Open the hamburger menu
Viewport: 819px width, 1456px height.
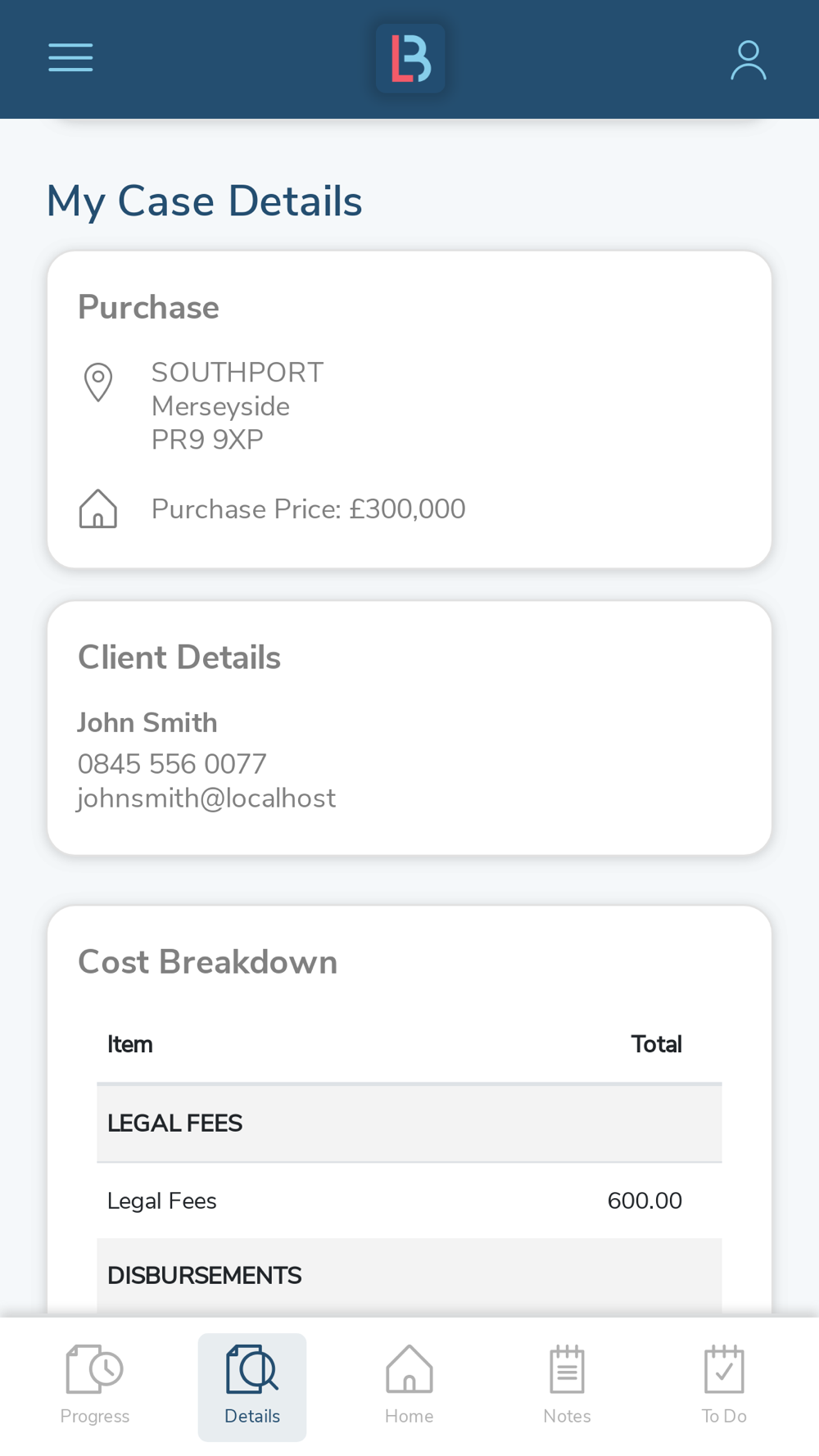point(70,58)
